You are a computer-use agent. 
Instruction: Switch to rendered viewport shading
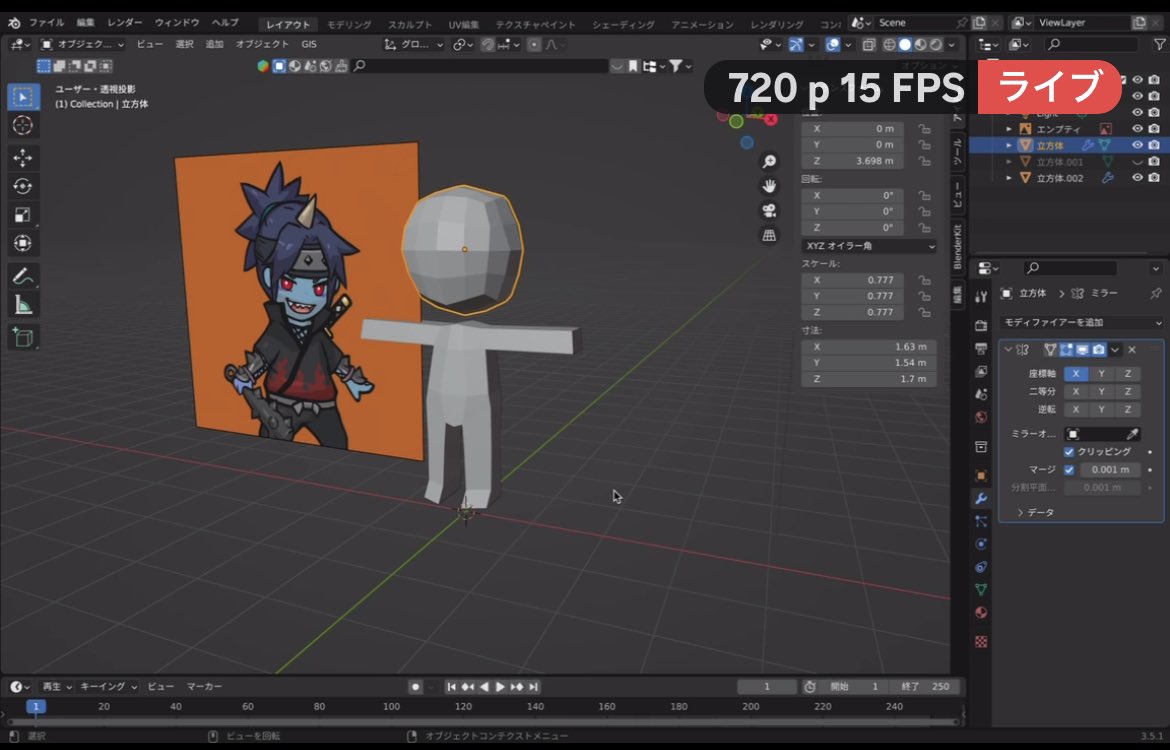click(x=936, y=45)
